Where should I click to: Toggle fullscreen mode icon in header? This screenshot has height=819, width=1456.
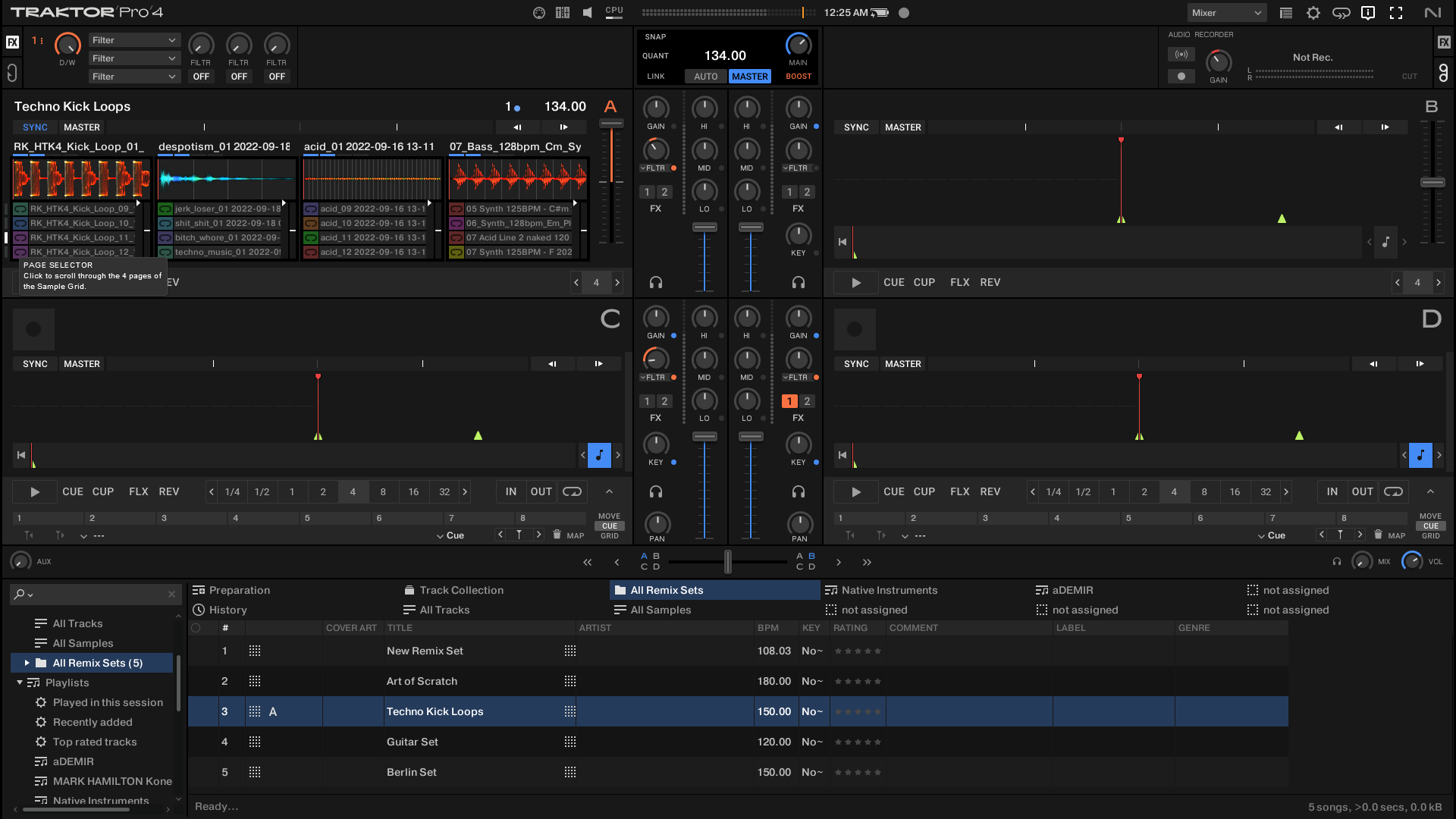coord(1396,13)
